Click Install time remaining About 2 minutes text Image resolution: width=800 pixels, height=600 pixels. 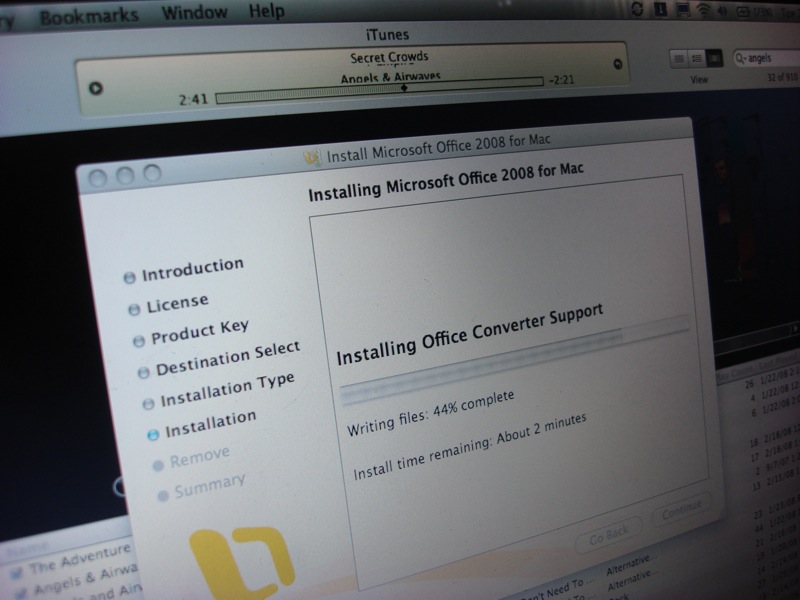[x=470, y=446]
